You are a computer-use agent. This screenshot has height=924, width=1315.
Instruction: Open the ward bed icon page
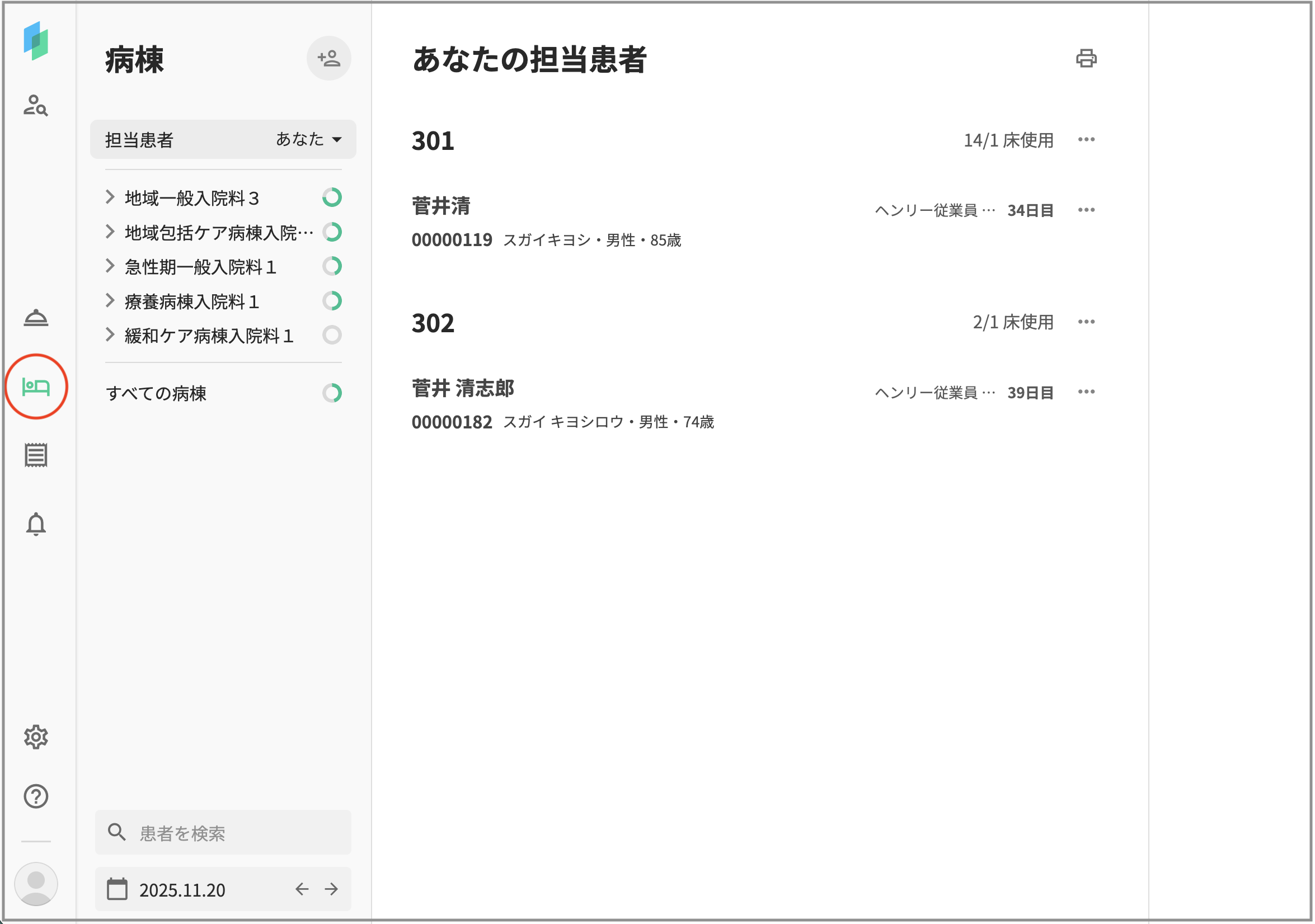(35, 387)
